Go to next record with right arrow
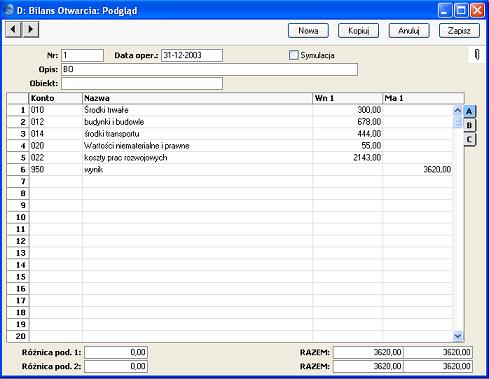 (x=31, y=29)
